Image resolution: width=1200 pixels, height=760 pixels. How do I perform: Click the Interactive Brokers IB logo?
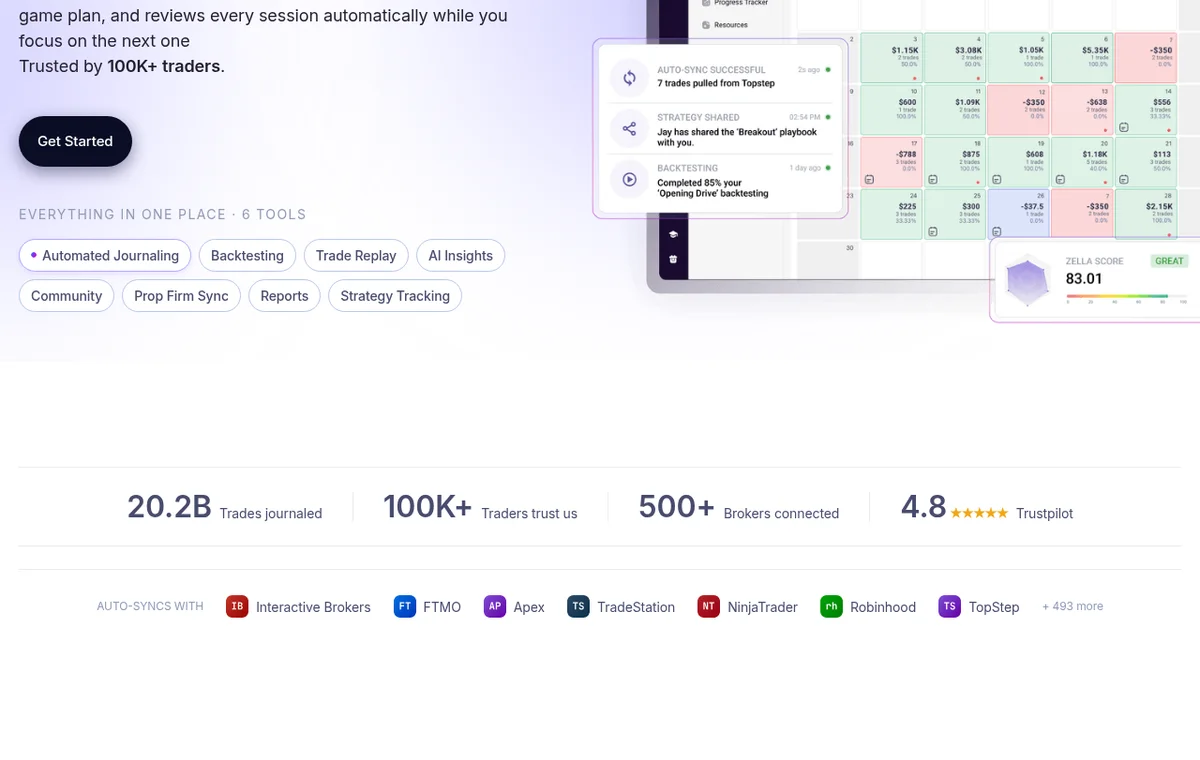coord(237,606)
